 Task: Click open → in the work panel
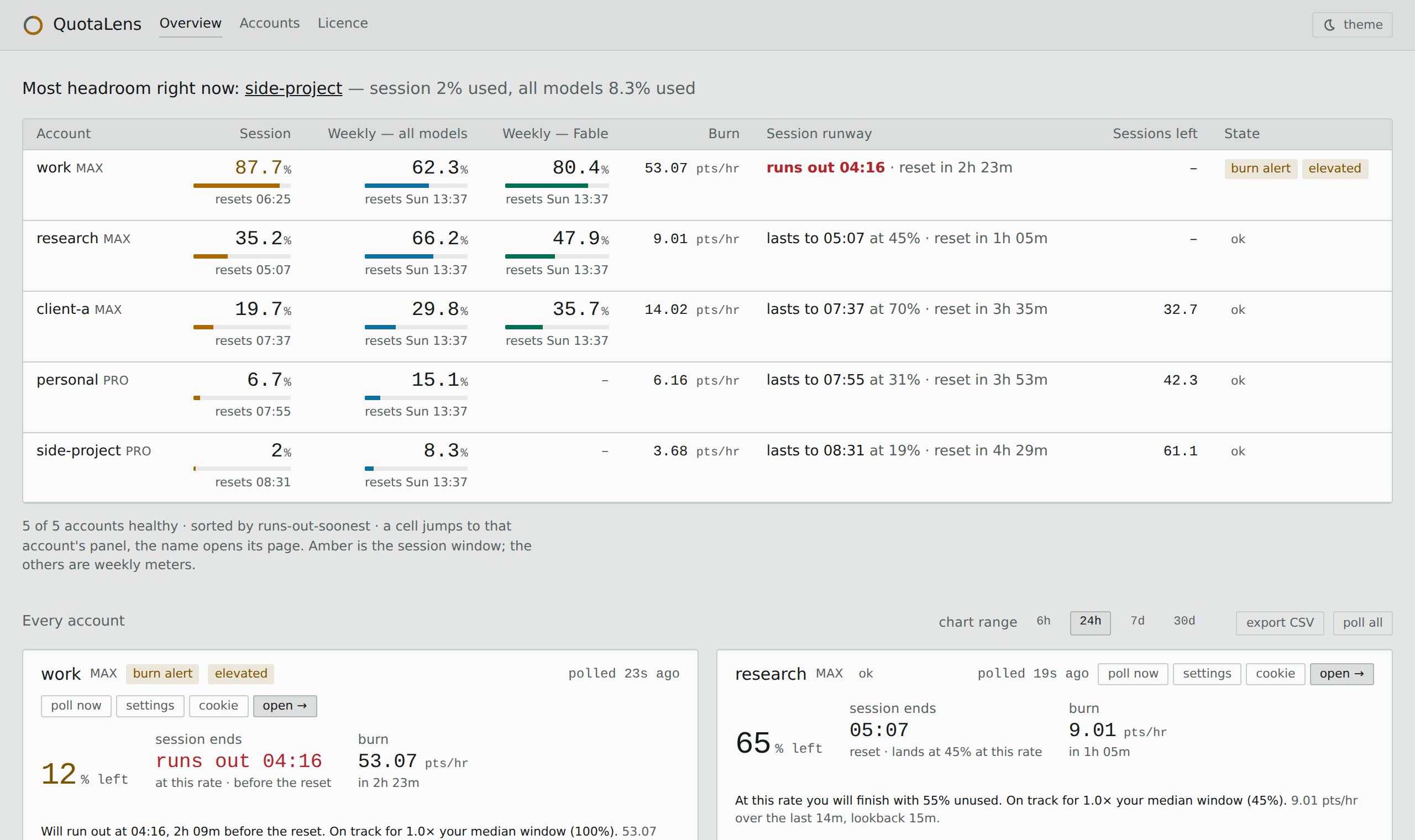pyautogui.click(x=285, y=706)
